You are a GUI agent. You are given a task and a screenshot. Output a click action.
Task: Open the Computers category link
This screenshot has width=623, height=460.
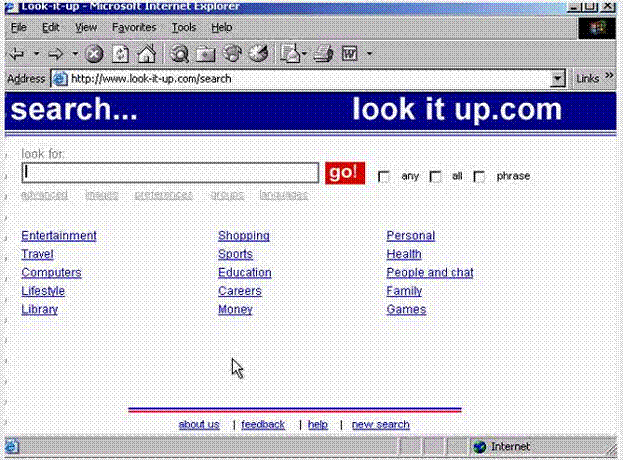pyautogui.click(x=51, y=273)
